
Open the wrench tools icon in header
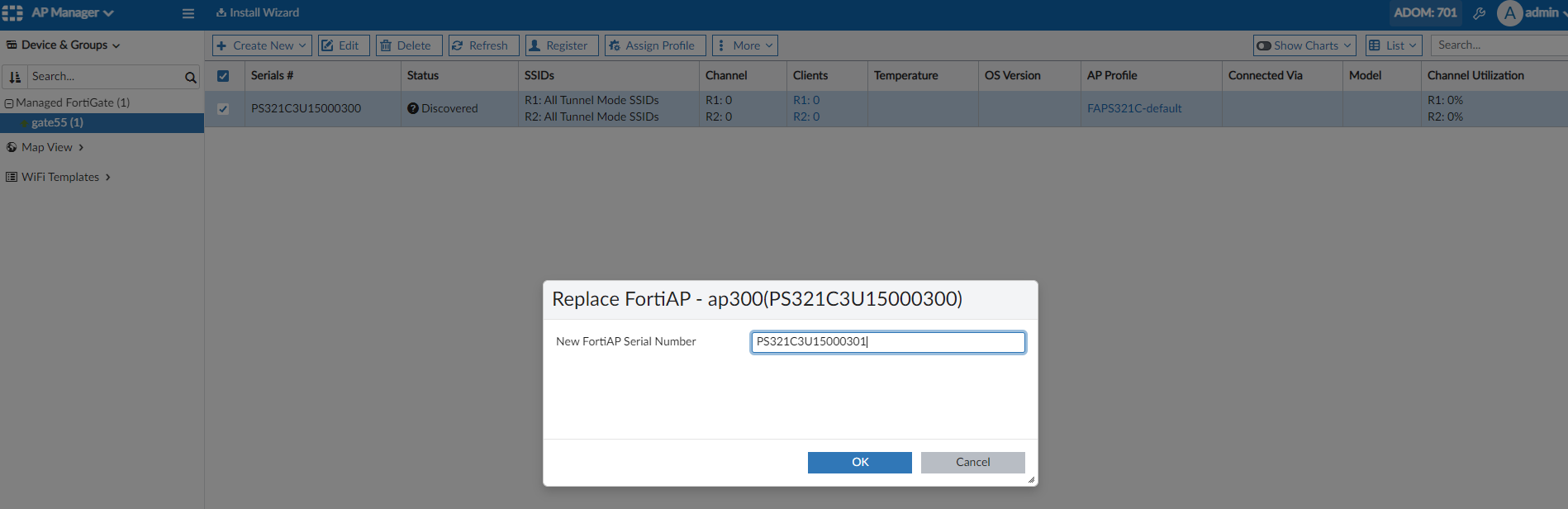(1479, 13)
